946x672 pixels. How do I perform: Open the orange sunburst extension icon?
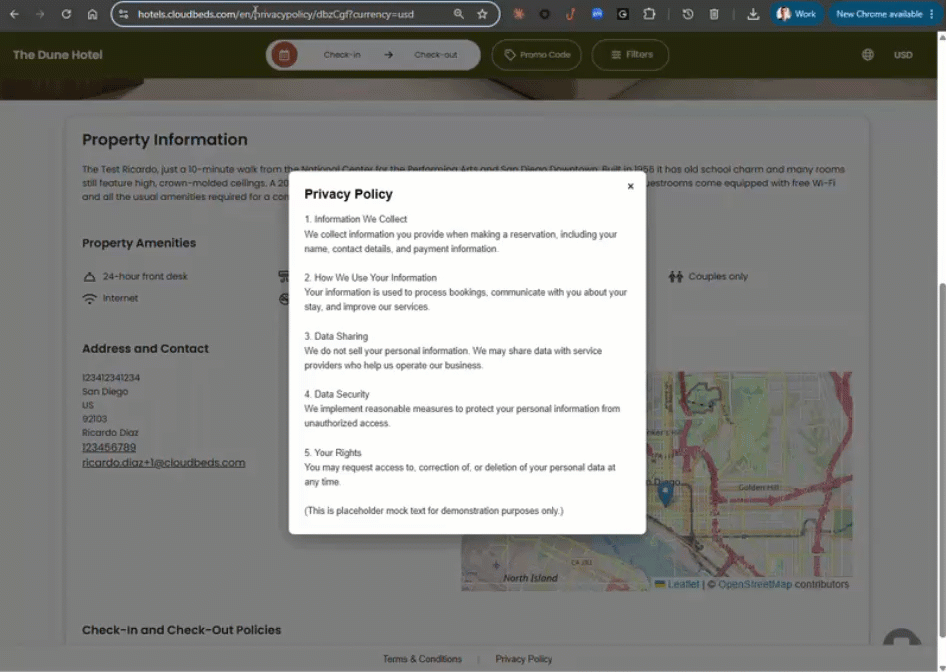(518, 14)
